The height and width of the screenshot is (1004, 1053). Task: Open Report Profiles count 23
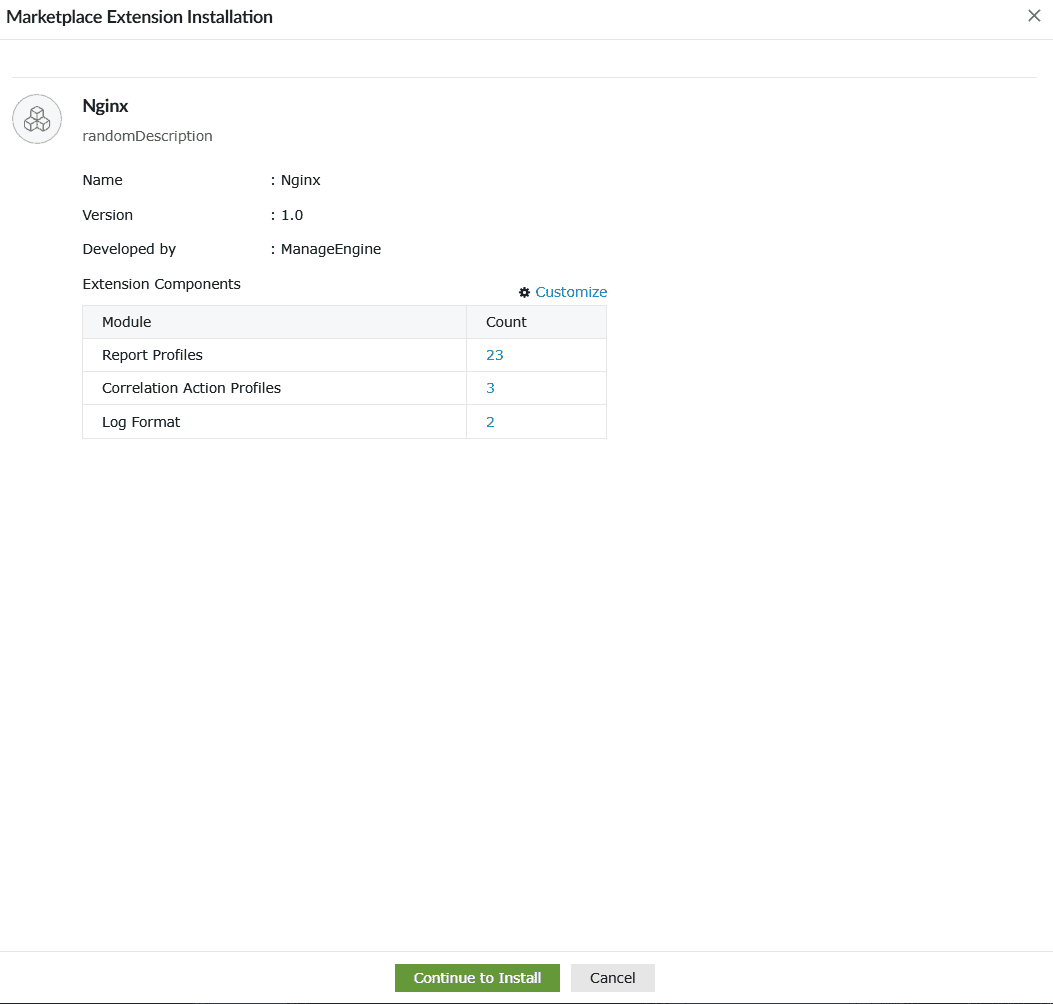(494, 355)
